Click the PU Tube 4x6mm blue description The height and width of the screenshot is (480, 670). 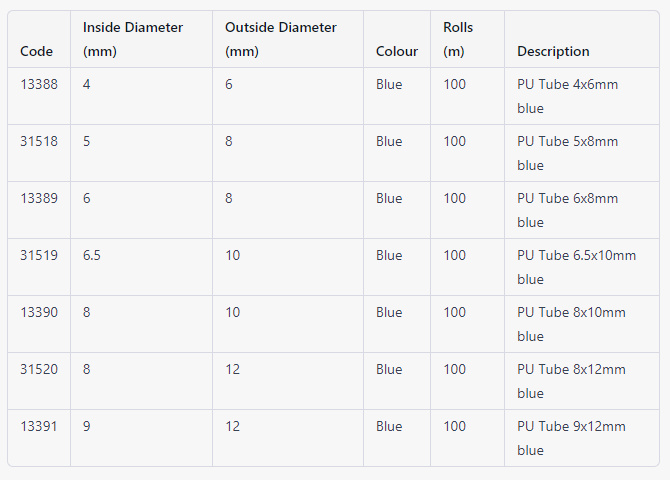coord(567,96)
